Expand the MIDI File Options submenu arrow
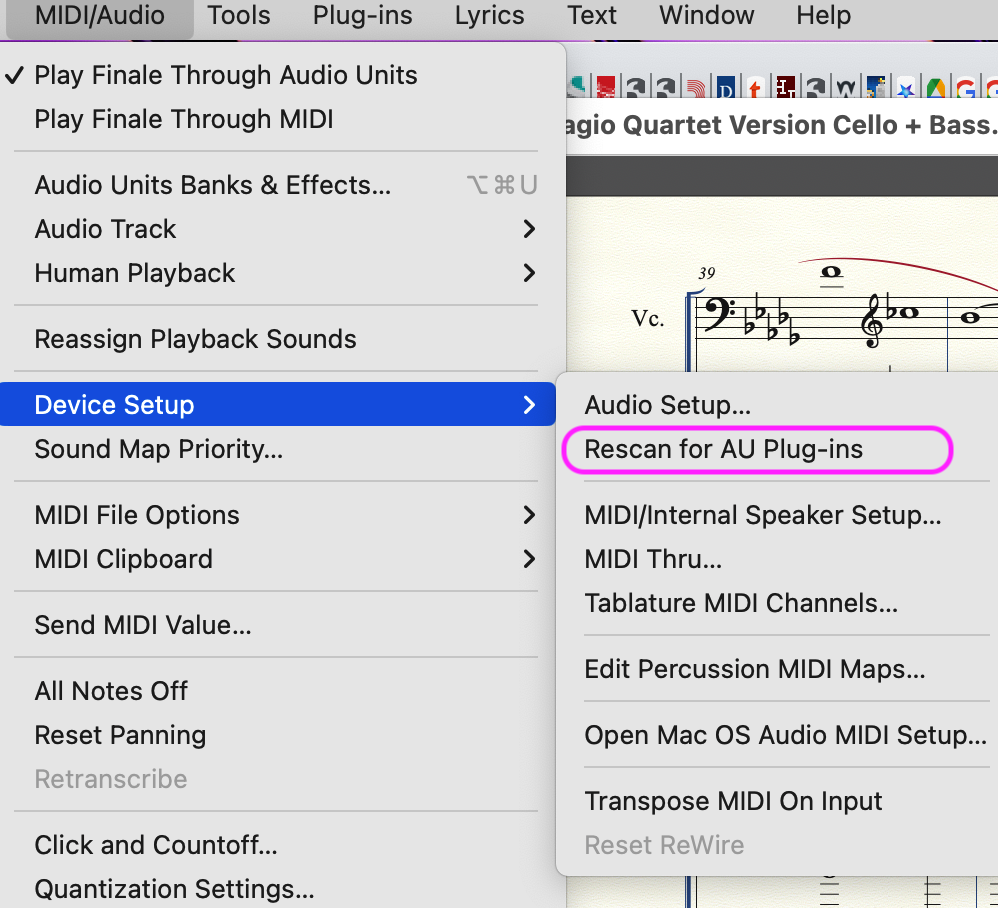Screen dimensions: 998x908 tap(529, 515)
